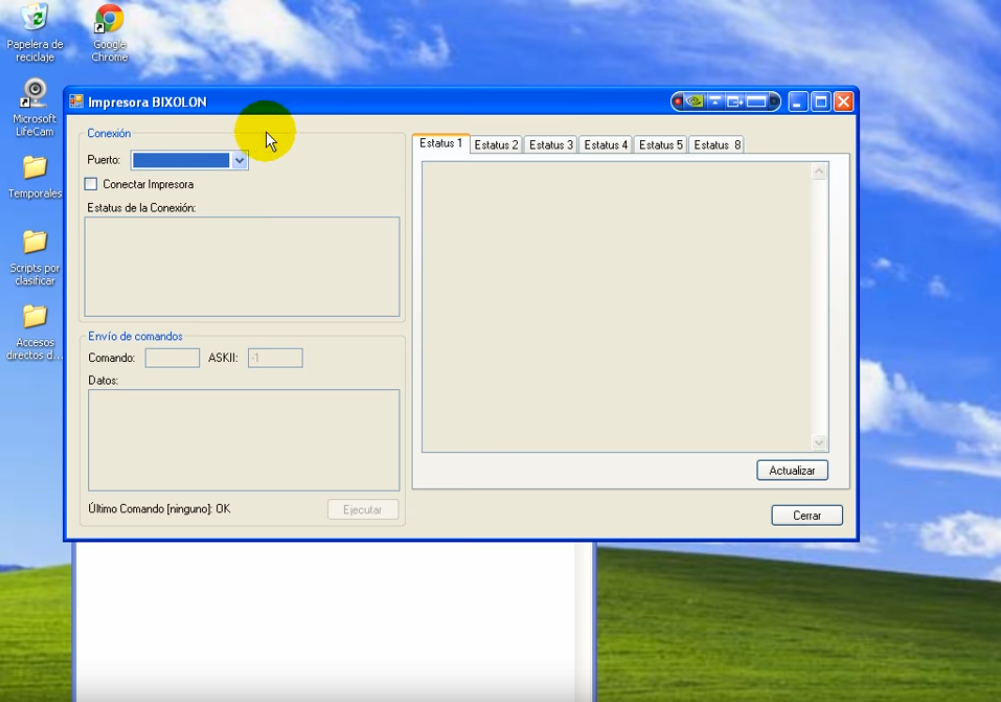Maximize the Impresora BIXOLON window
The image size is (1001, 702).
coord(821,101)
